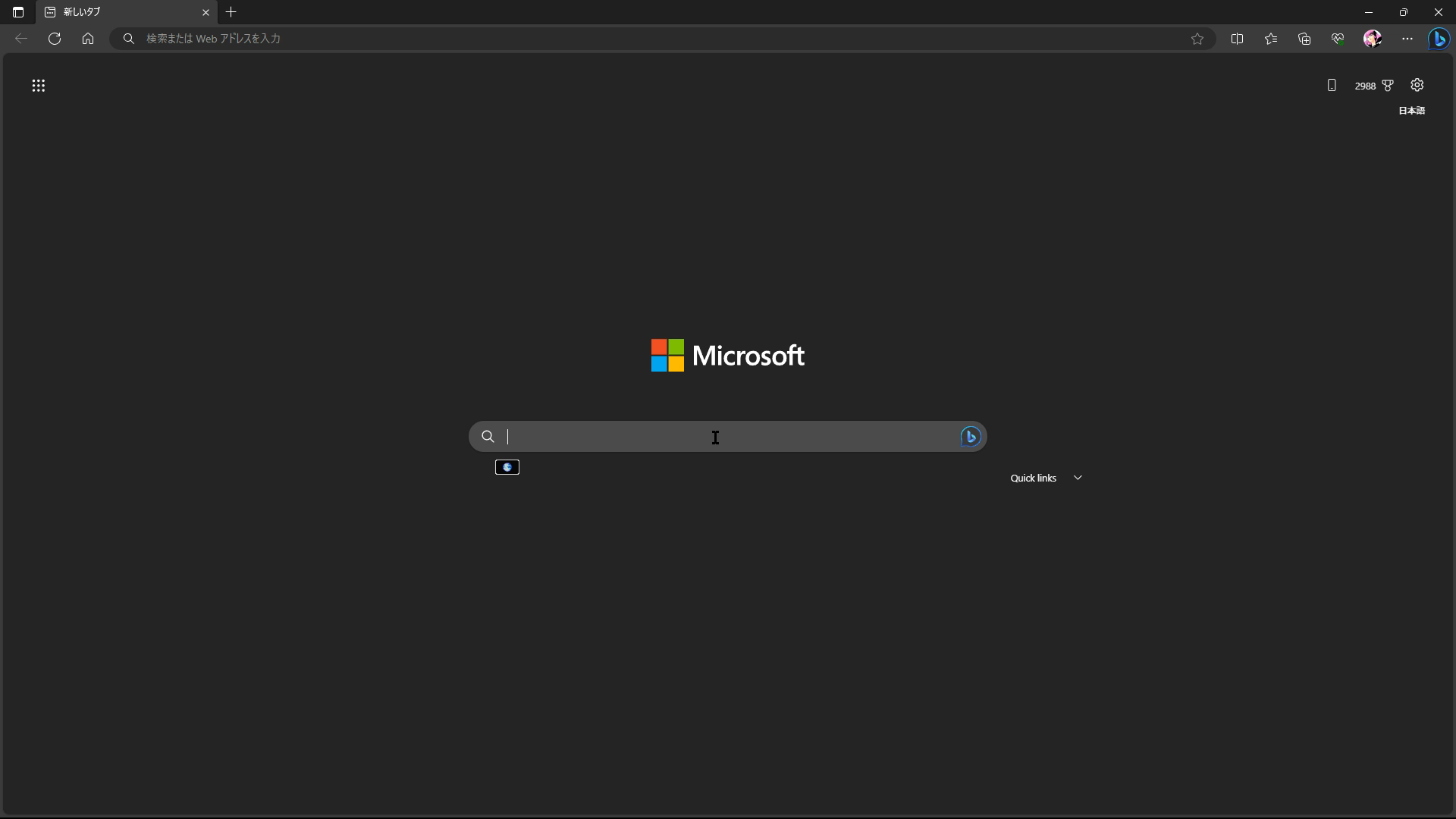Open Browser essentials heart icon
1456x819 pixels.
1338,39
